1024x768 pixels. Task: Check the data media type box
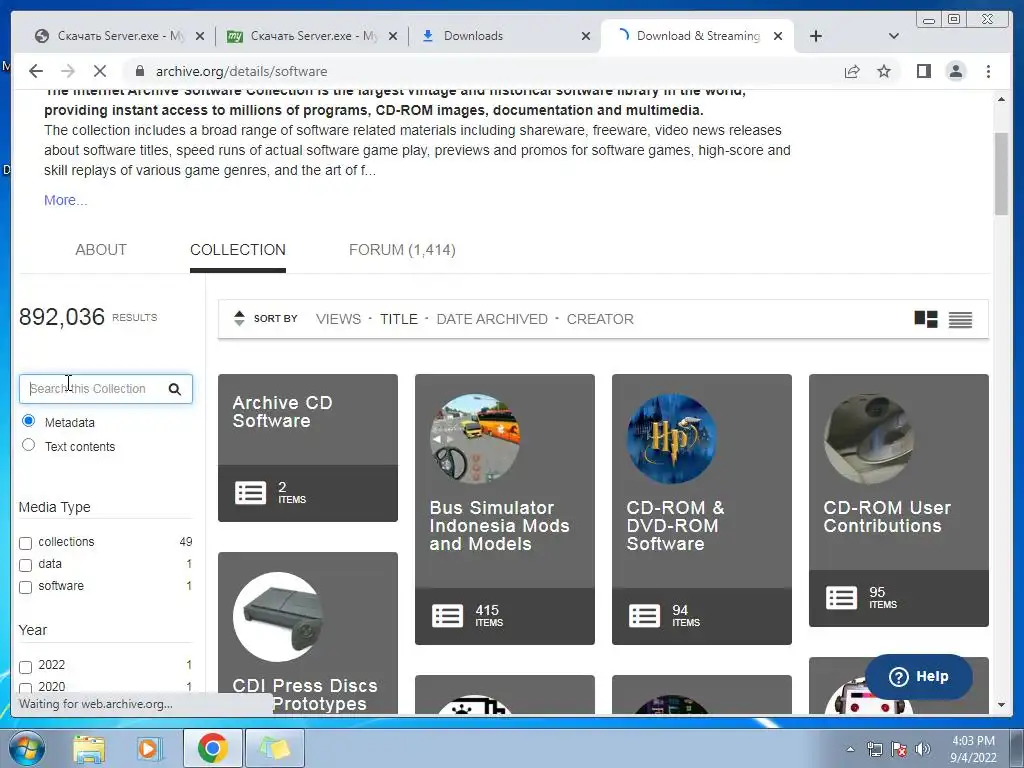coord(25,566)
